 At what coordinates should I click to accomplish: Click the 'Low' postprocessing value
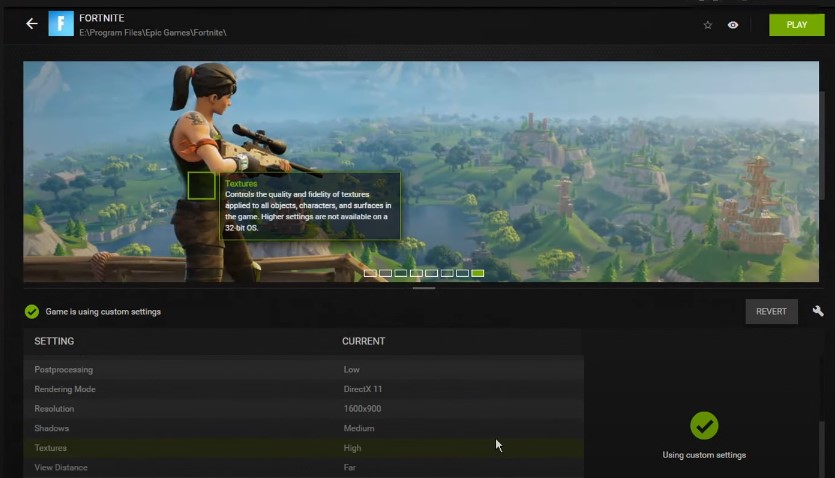click(351, 369)
